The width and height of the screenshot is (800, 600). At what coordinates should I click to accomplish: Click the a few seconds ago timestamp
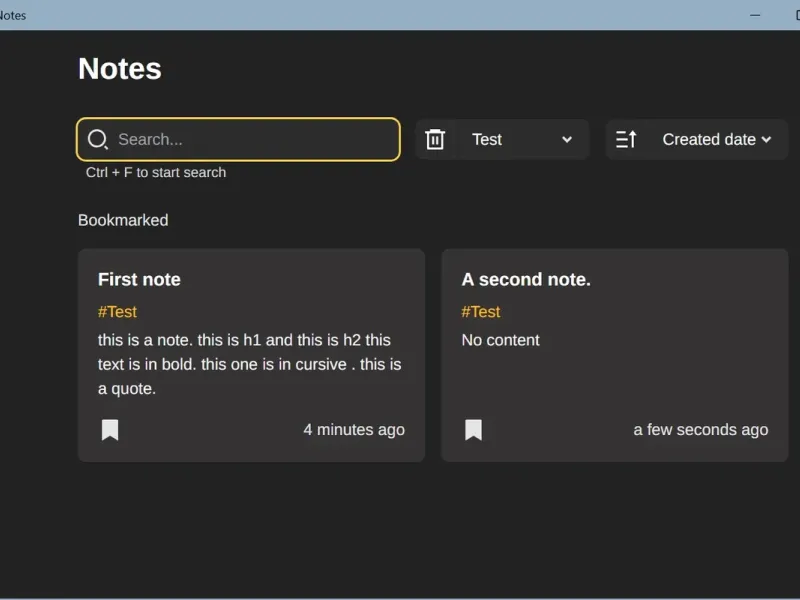pos(701,430)
